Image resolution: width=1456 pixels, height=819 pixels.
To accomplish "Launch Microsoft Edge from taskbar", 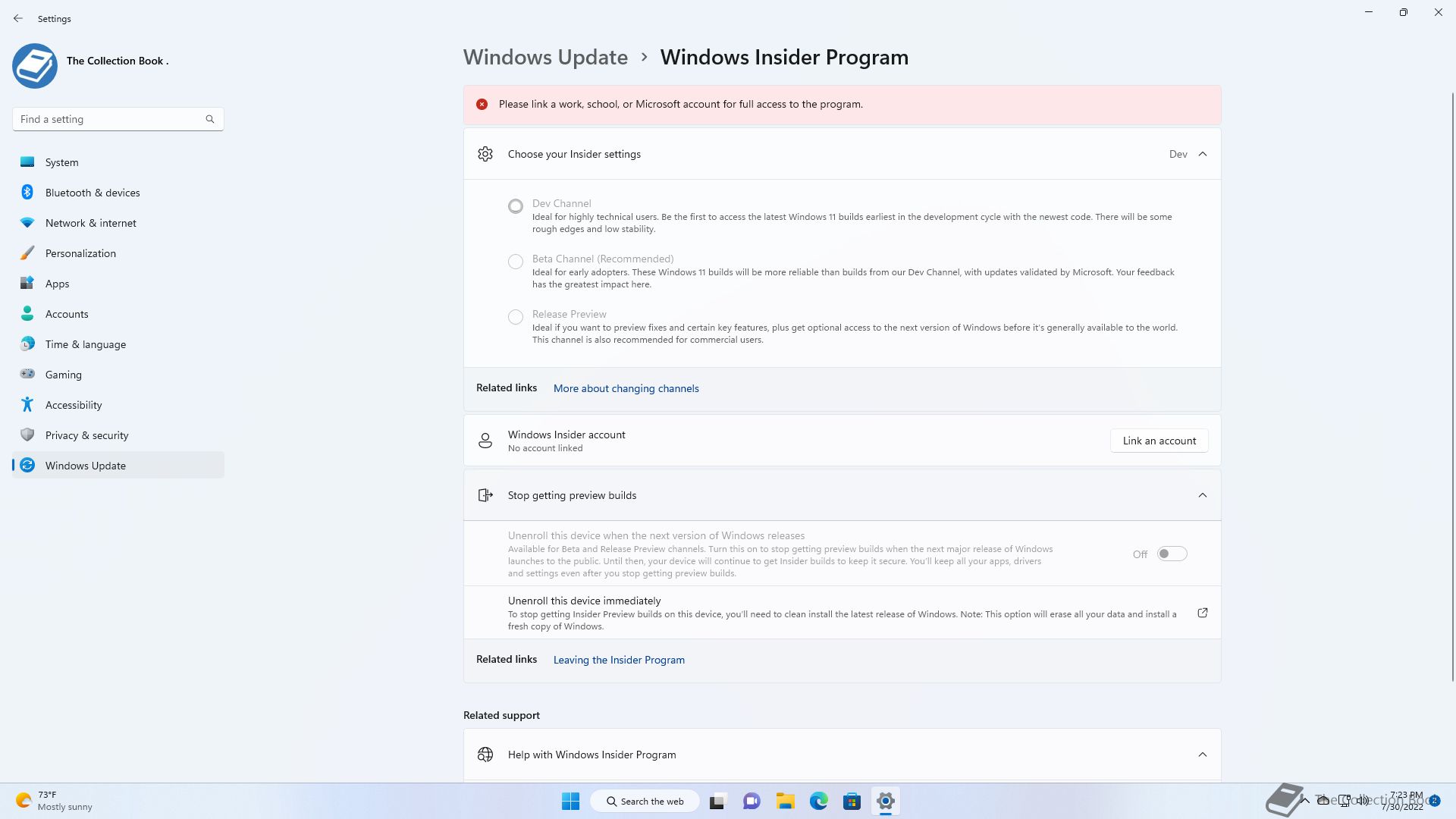I will pos(818,801).
